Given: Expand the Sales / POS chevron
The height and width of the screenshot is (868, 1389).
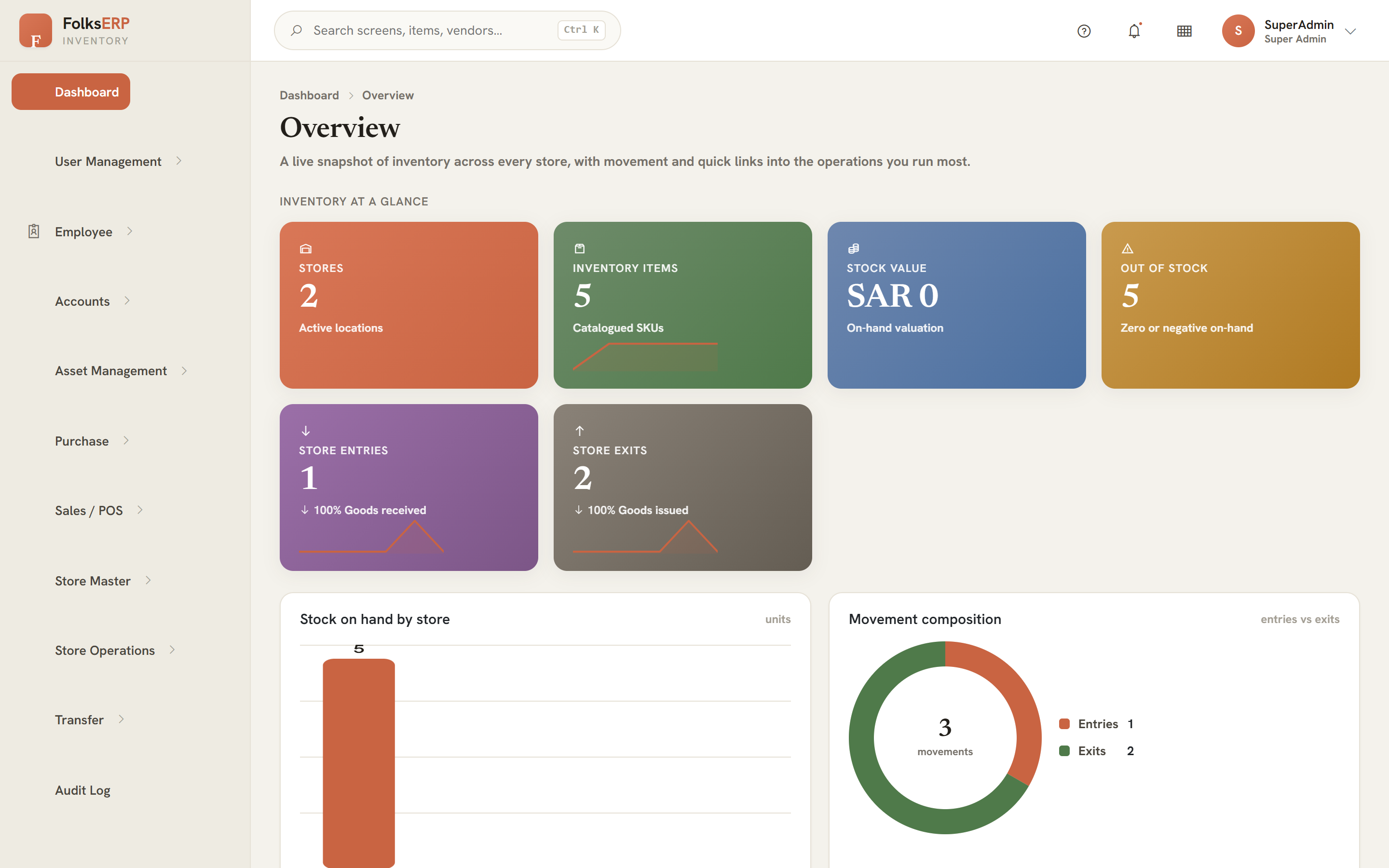Looking at the screenshot, I should coord(140,510).
